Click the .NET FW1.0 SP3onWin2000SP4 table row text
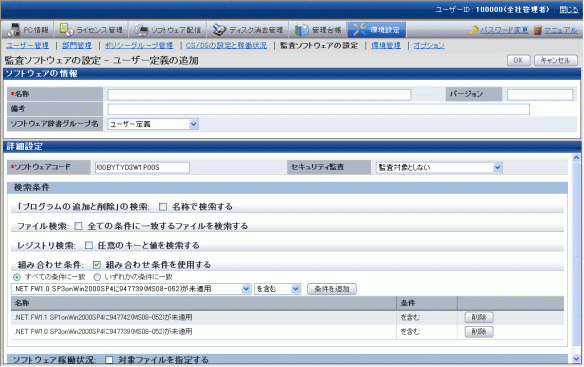Image resolution: width=584 pixels, height=367 pixels. tap(103, 332)
